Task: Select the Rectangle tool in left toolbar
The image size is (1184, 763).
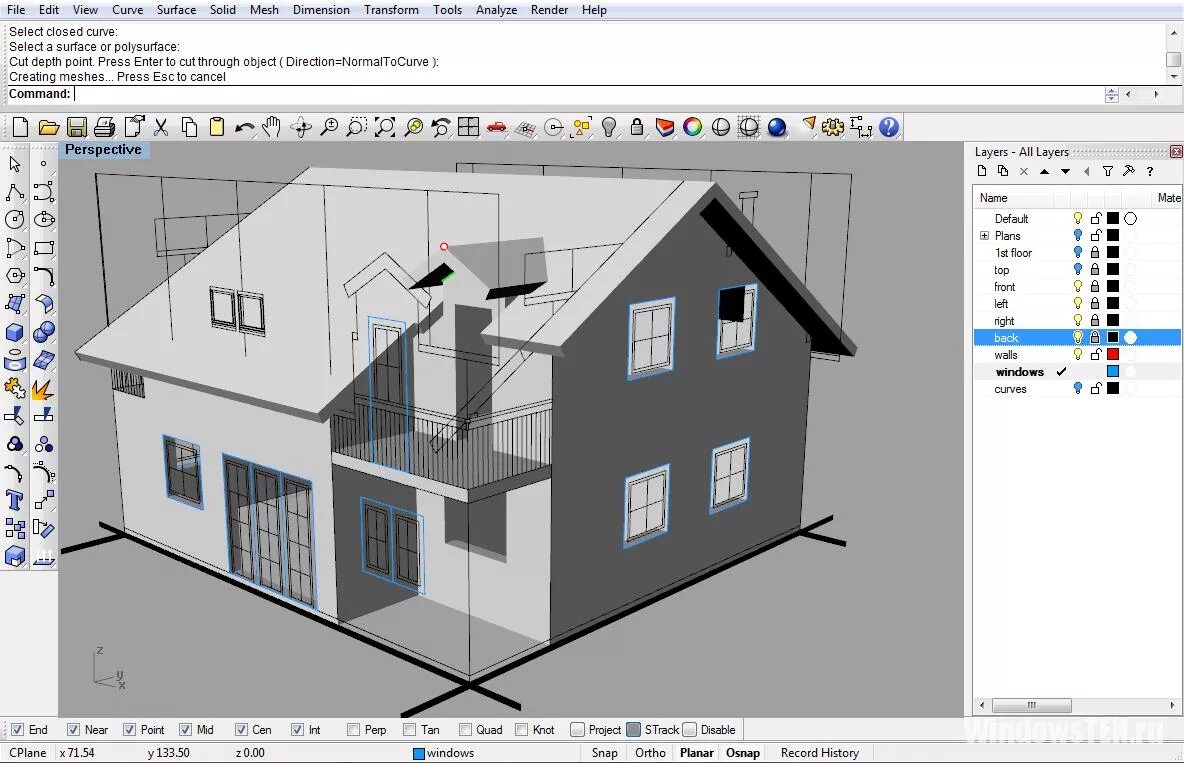Action: pos(44,248)
